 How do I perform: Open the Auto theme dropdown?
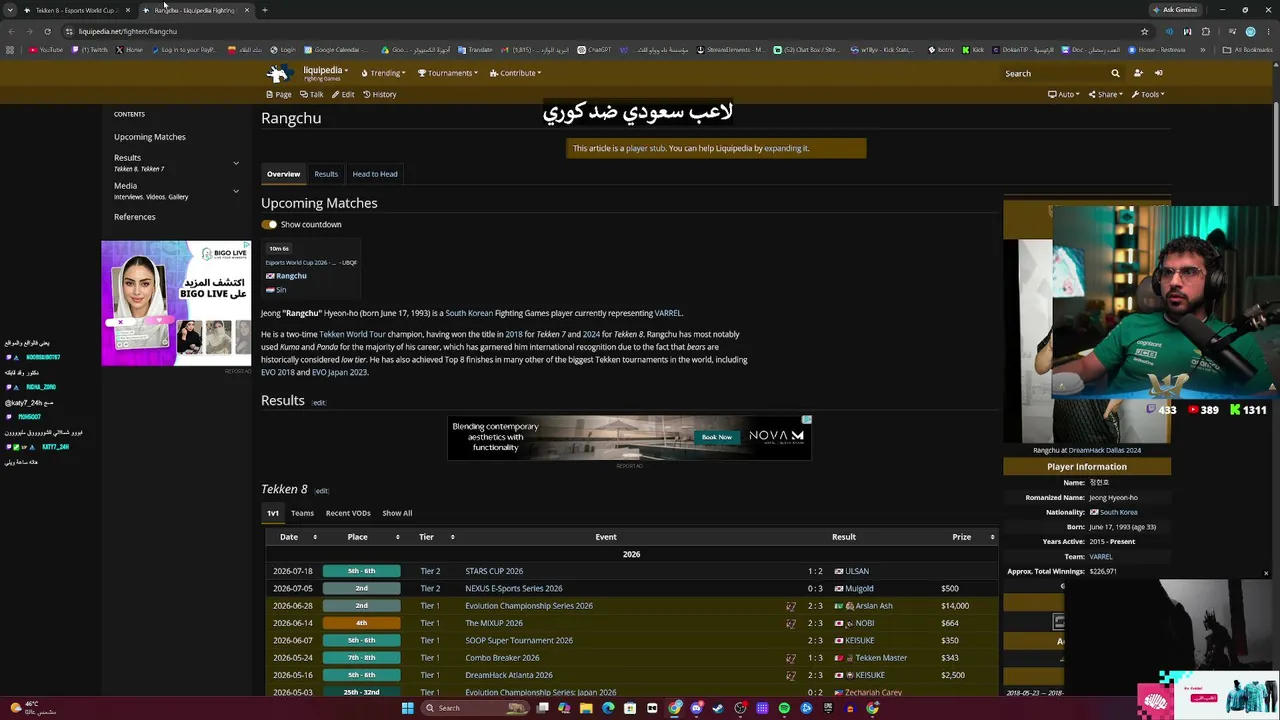click(1063, 94)
